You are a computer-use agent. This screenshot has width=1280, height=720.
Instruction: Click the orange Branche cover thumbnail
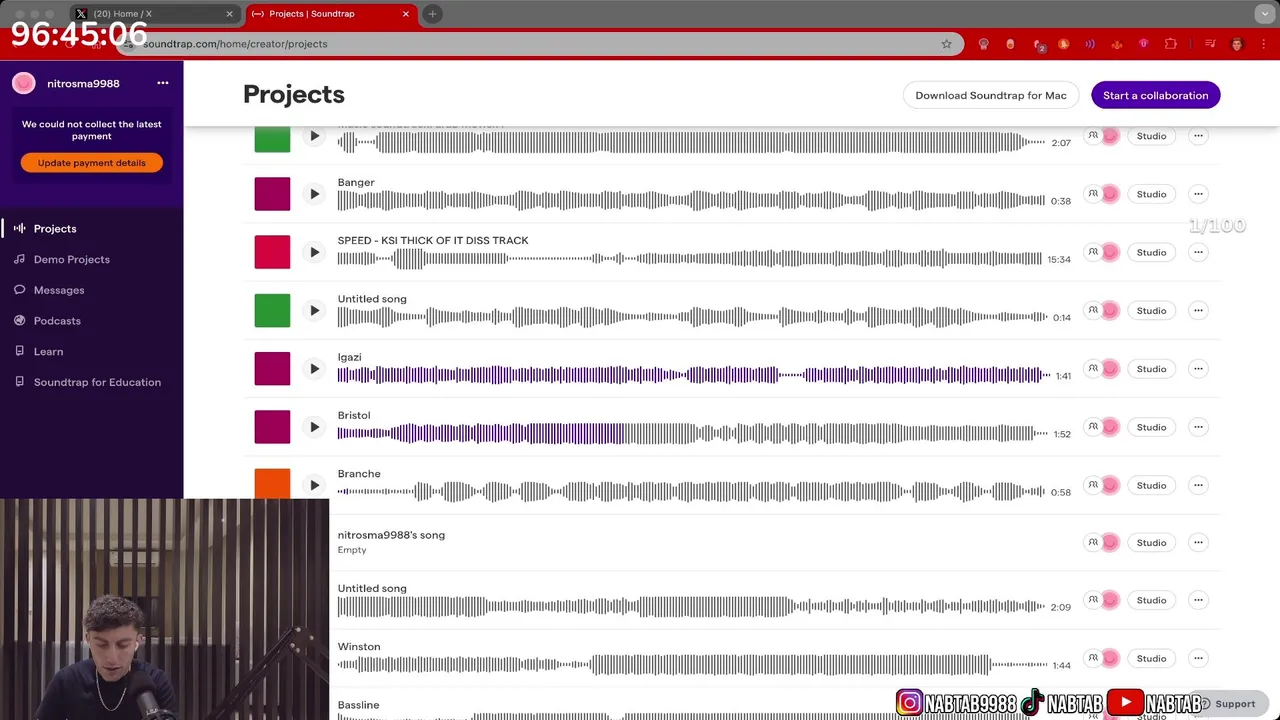point(272,484)
